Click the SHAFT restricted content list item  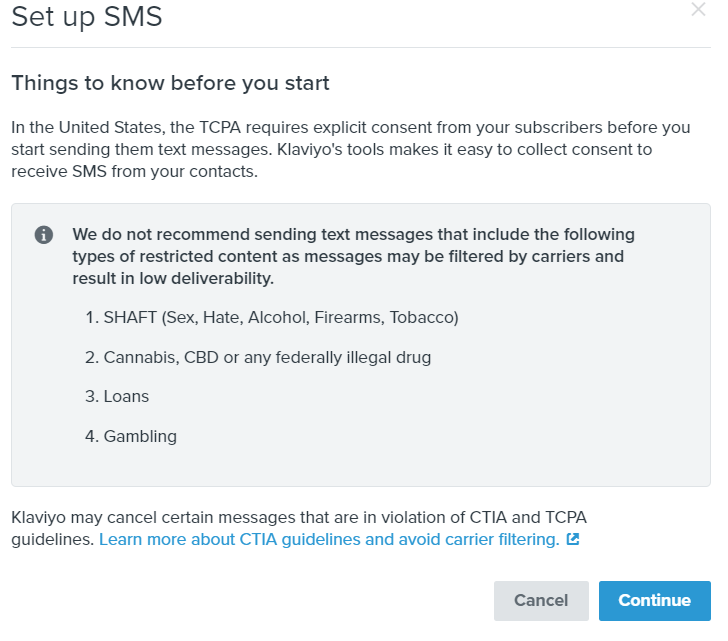(x=272, y=317)
